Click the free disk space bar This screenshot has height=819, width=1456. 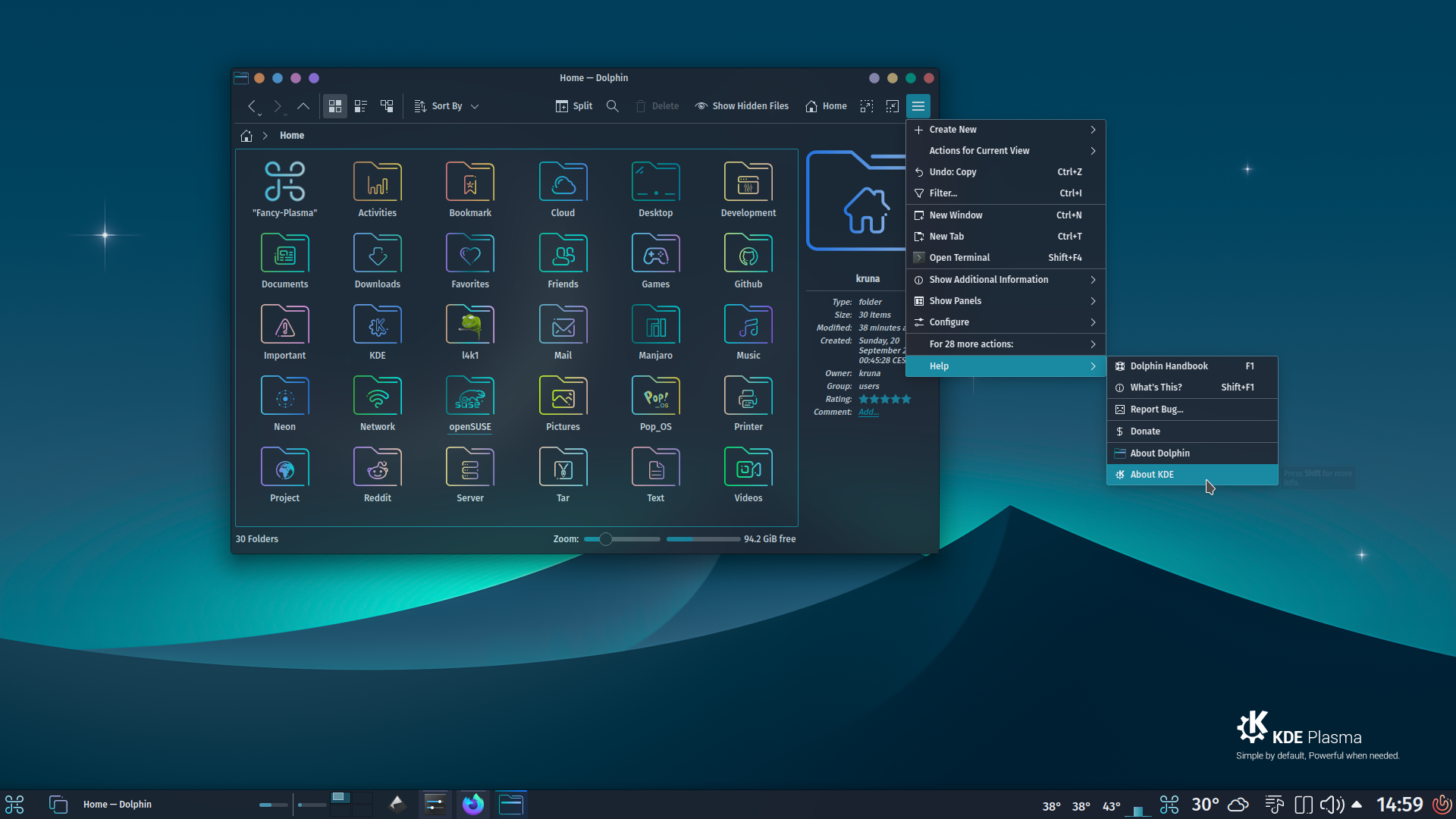pyautogui.click(x=703, y=539)
